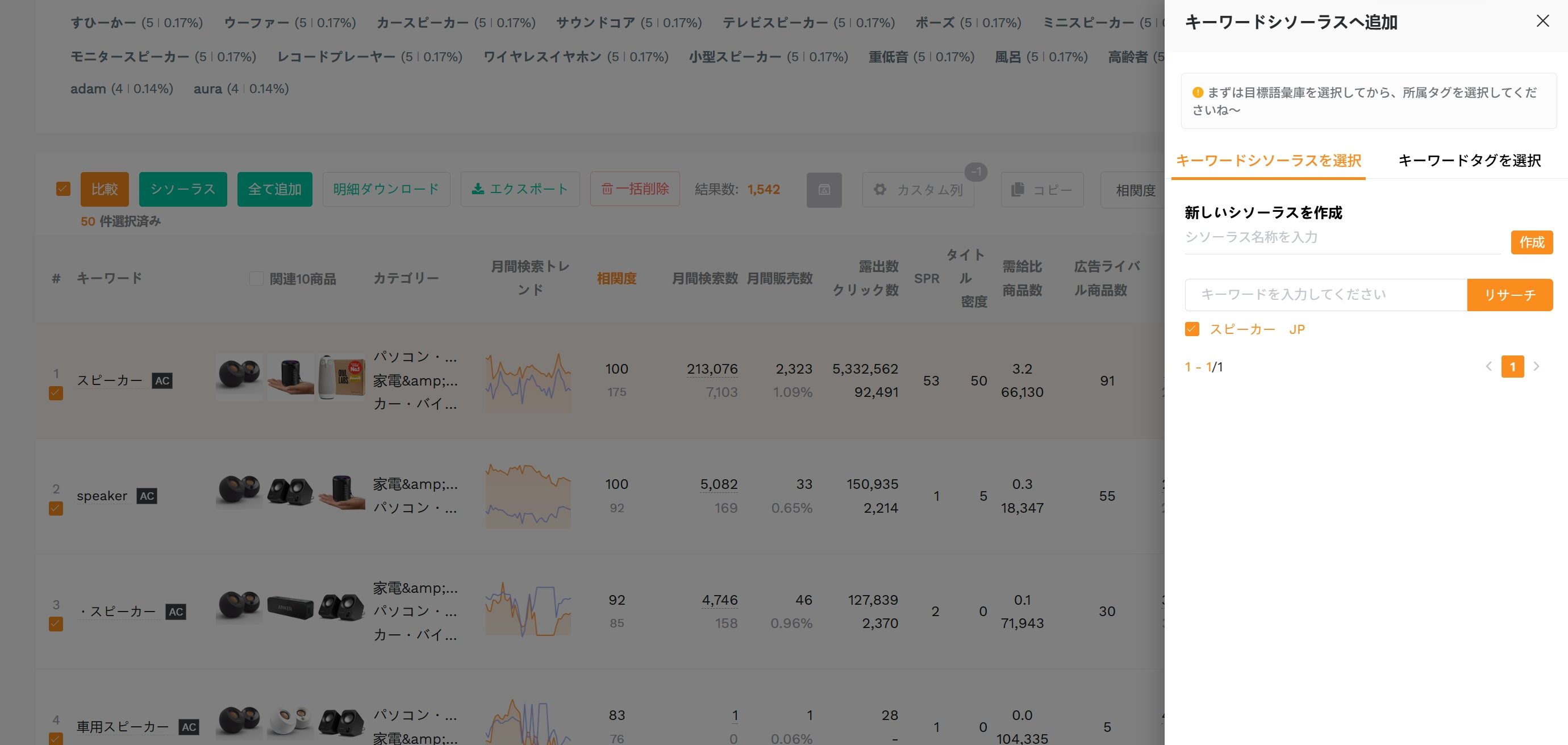Click the ワイヤレスイヤホン keyword tag
1568x745 pixels.
click(x=542, y=57)
